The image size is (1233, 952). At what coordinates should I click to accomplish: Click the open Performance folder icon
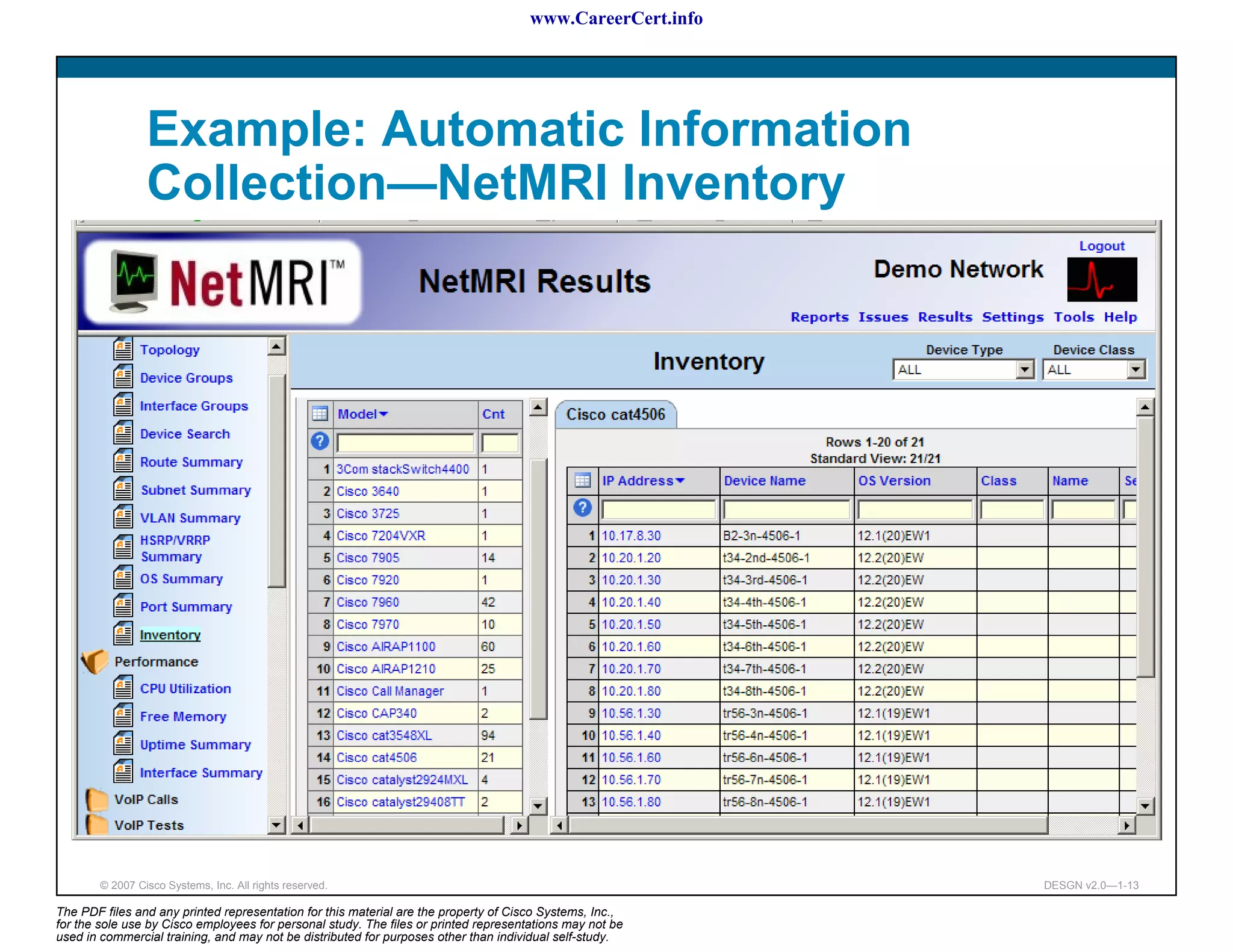[95, 661]
